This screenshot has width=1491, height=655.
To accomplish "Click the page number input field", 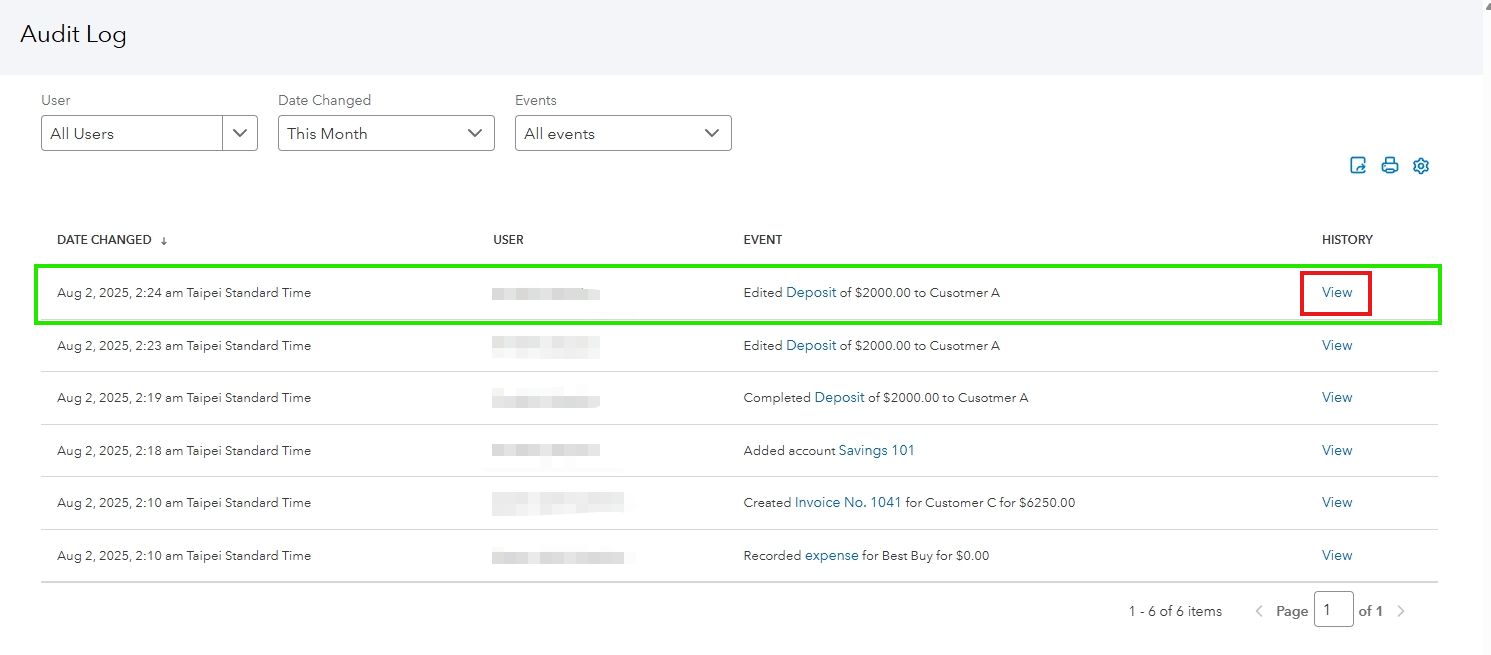I will [x=1333, y=610].
